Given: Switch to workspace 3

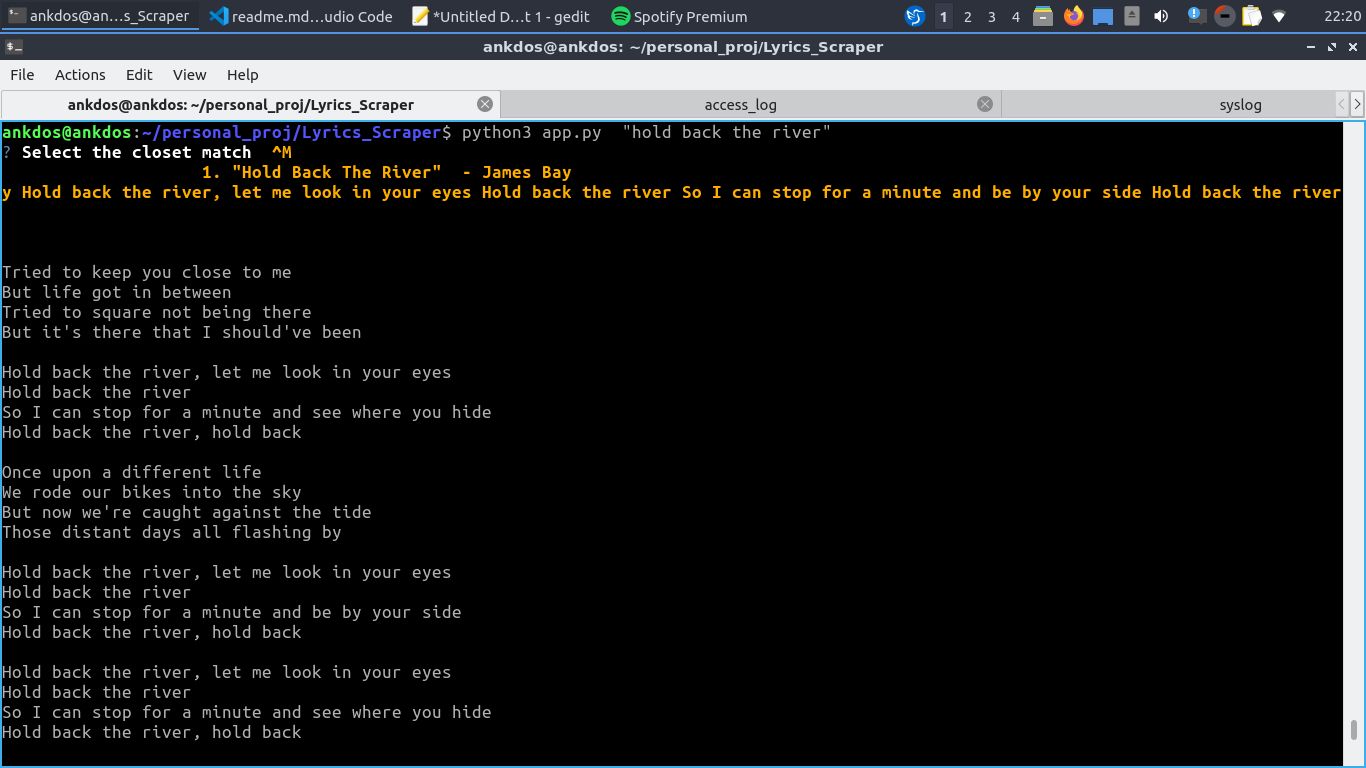Looking at the screenshot, I should (x=991, y=16).
